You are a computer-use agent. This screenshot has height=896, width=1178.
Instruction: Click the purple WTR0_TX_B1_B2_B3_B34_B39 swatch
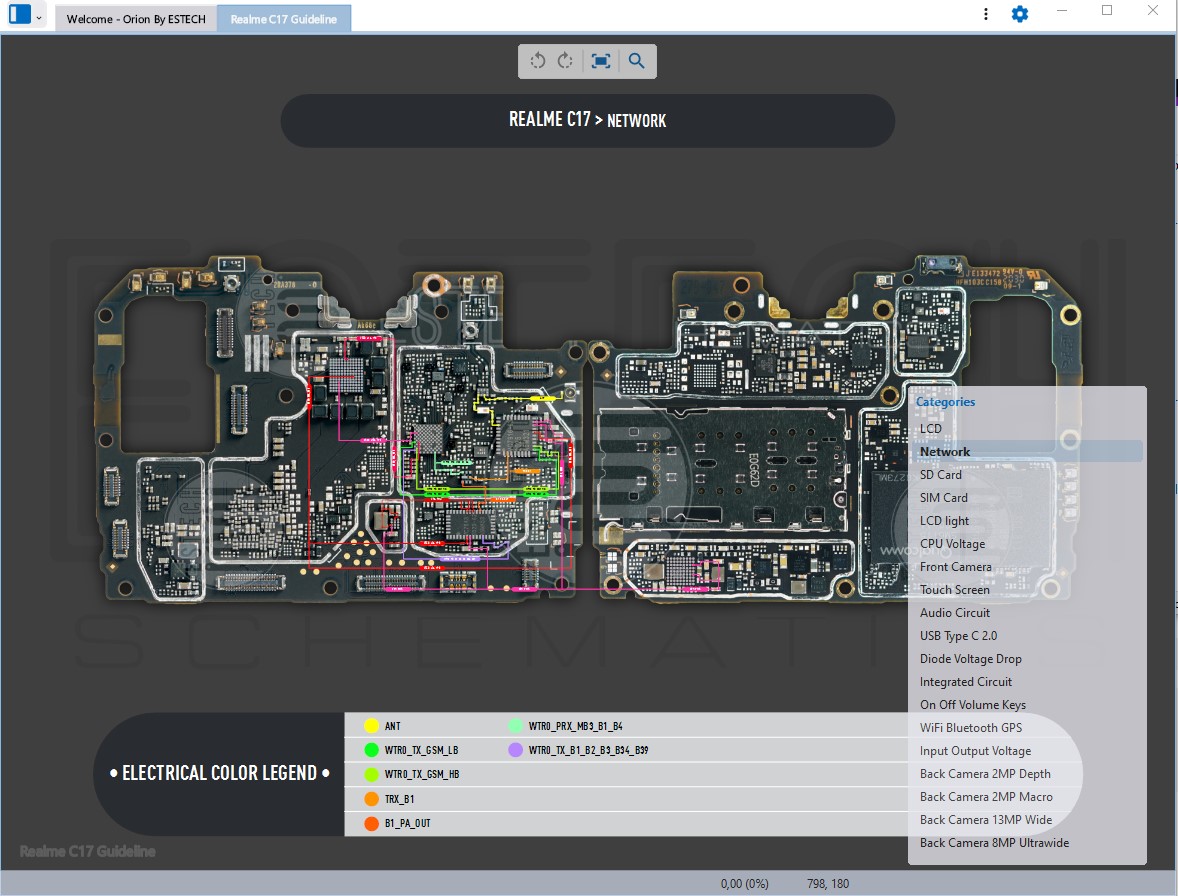point(516,750)
